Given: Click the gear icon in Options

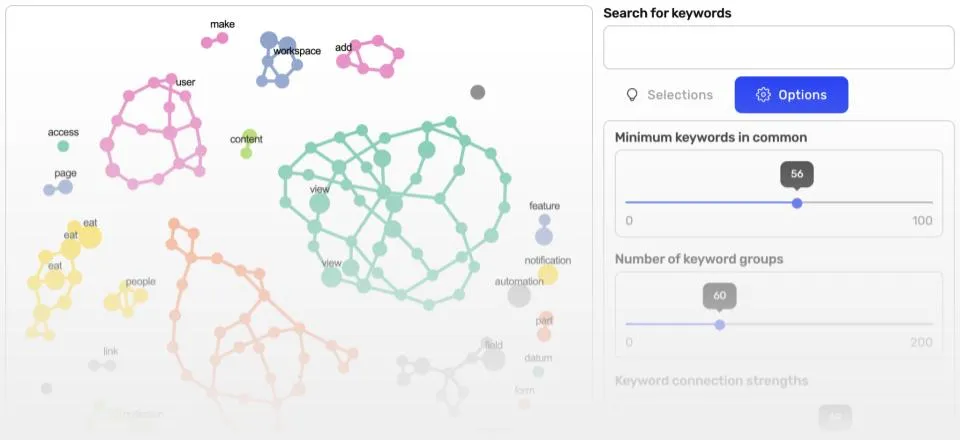Looking at the screenshot, I should click(763, 95).
